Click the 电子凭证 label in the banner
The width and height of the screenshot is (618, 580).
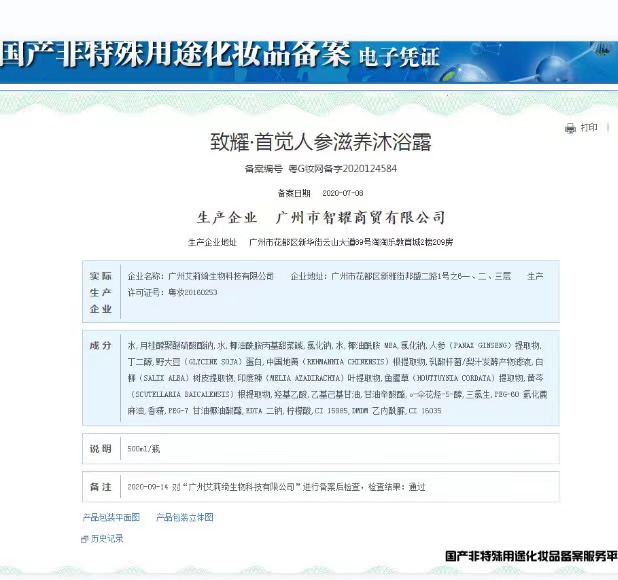(398, 58)
